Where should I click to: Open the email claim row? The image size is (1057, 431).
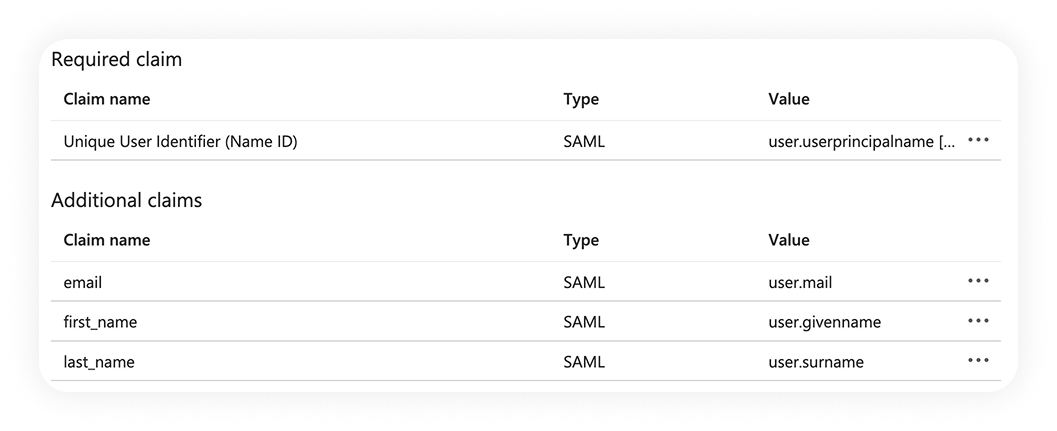pos(83,283)
